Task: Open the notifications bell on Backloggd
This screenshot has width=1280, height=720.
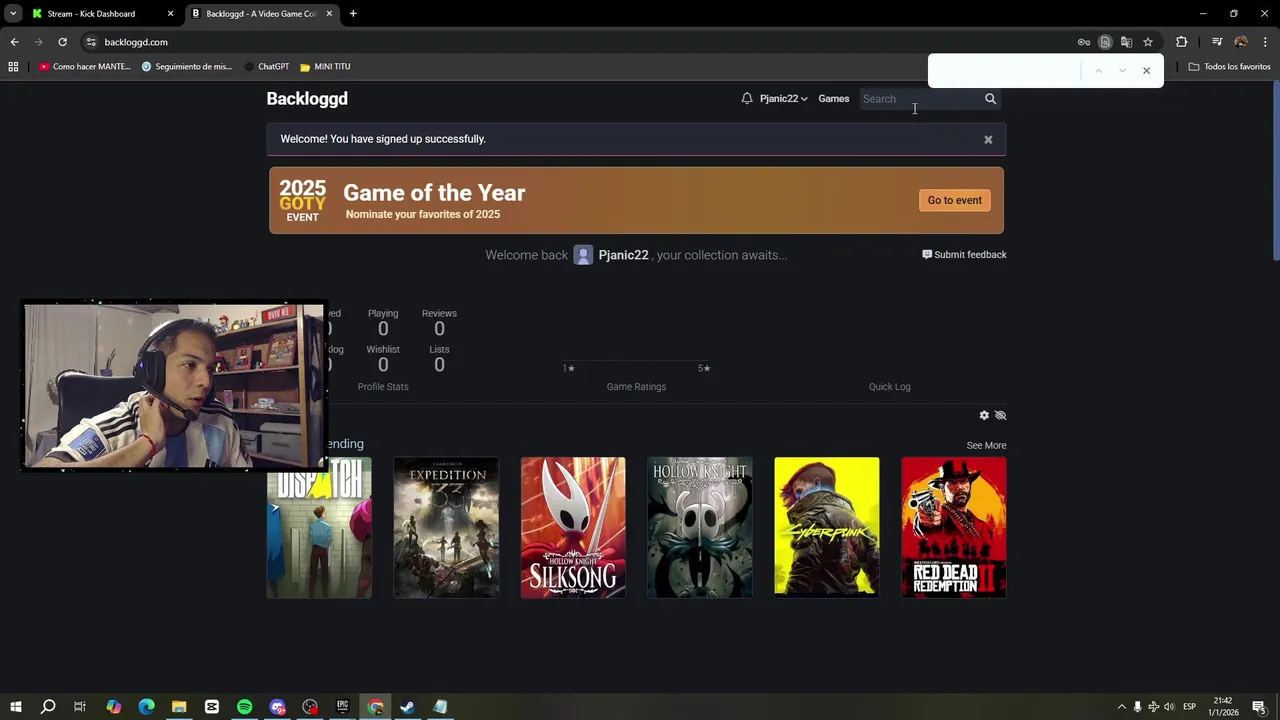Action: 747,98
